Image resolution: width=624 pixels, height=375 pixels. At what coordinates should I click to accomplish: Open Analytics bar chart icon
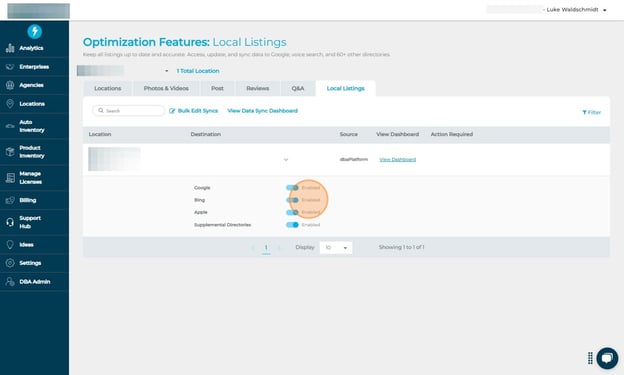point(10,48)
